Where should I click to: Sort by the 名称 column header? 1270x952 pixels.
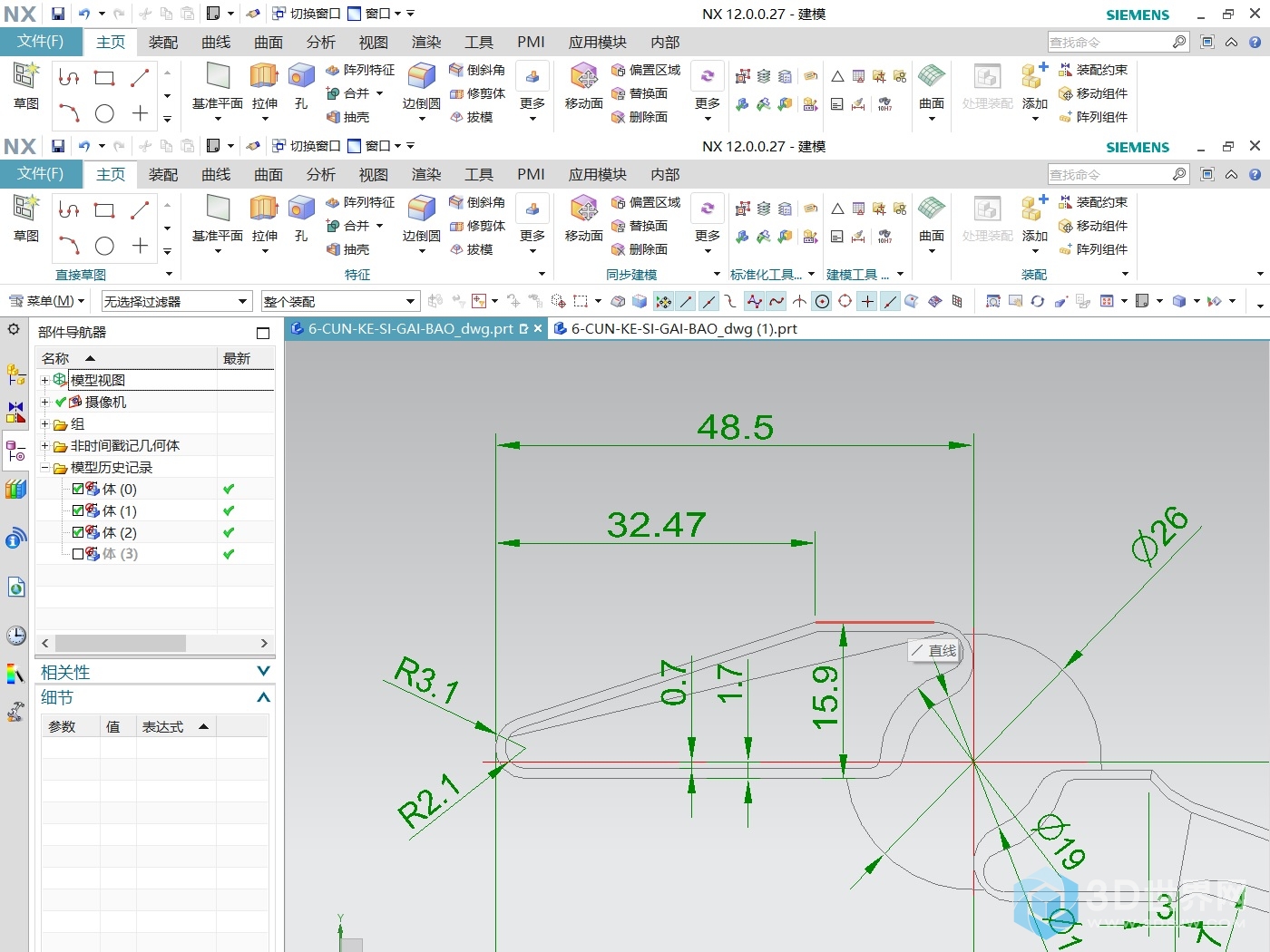(x=127, y=358)
